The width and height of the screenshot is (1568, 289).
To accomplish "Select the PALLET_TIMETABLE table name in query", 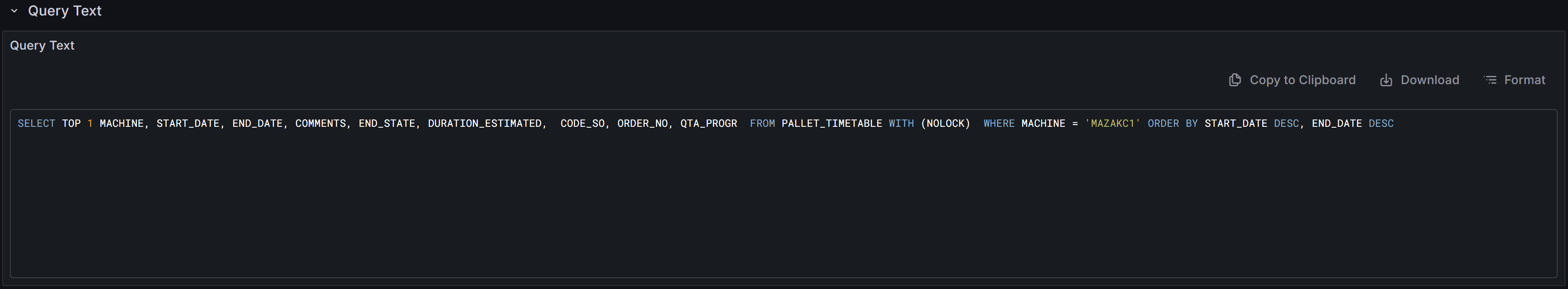I will [x=832, y=123].
